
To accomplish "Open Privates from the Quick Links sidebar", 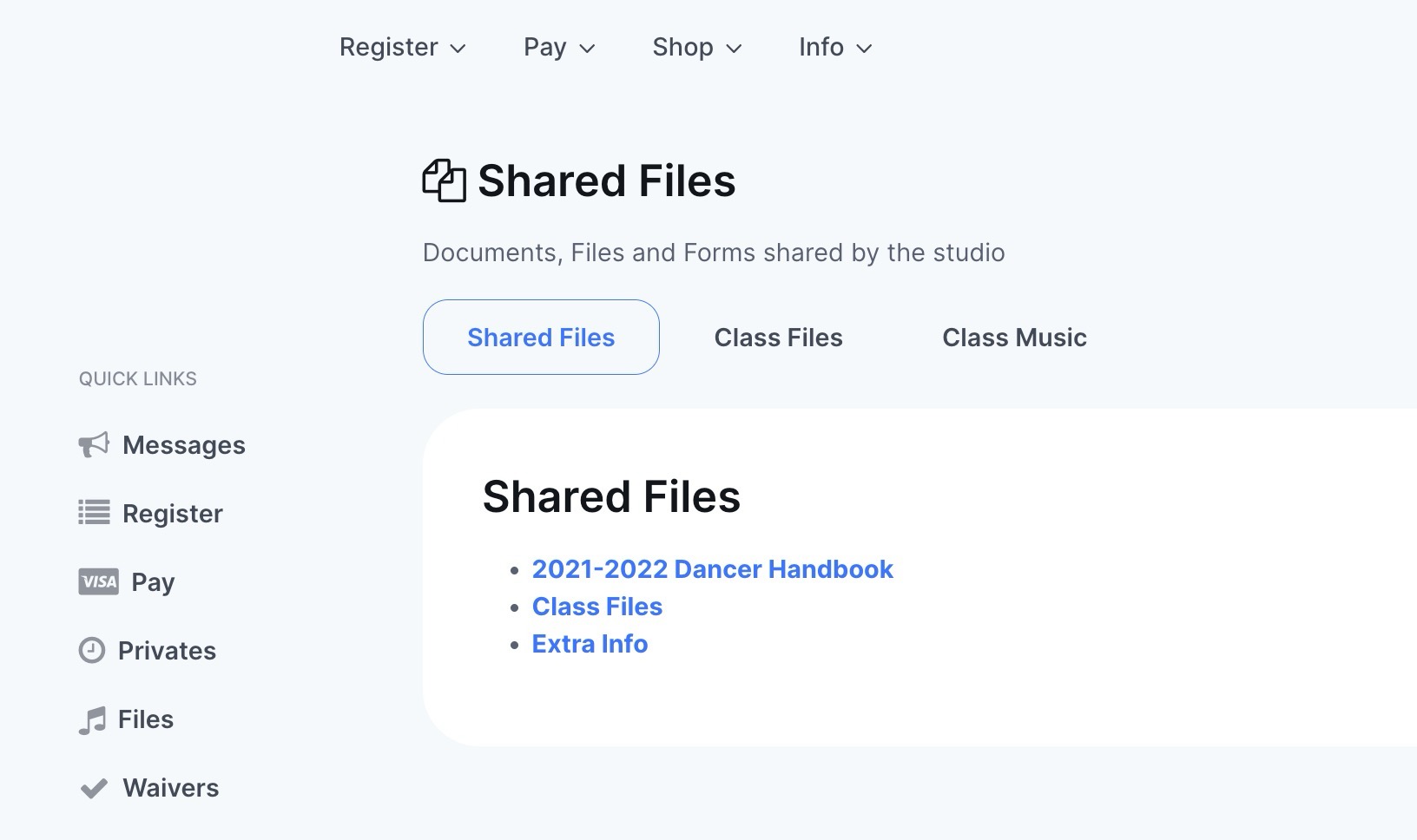I will coord(167,651).
